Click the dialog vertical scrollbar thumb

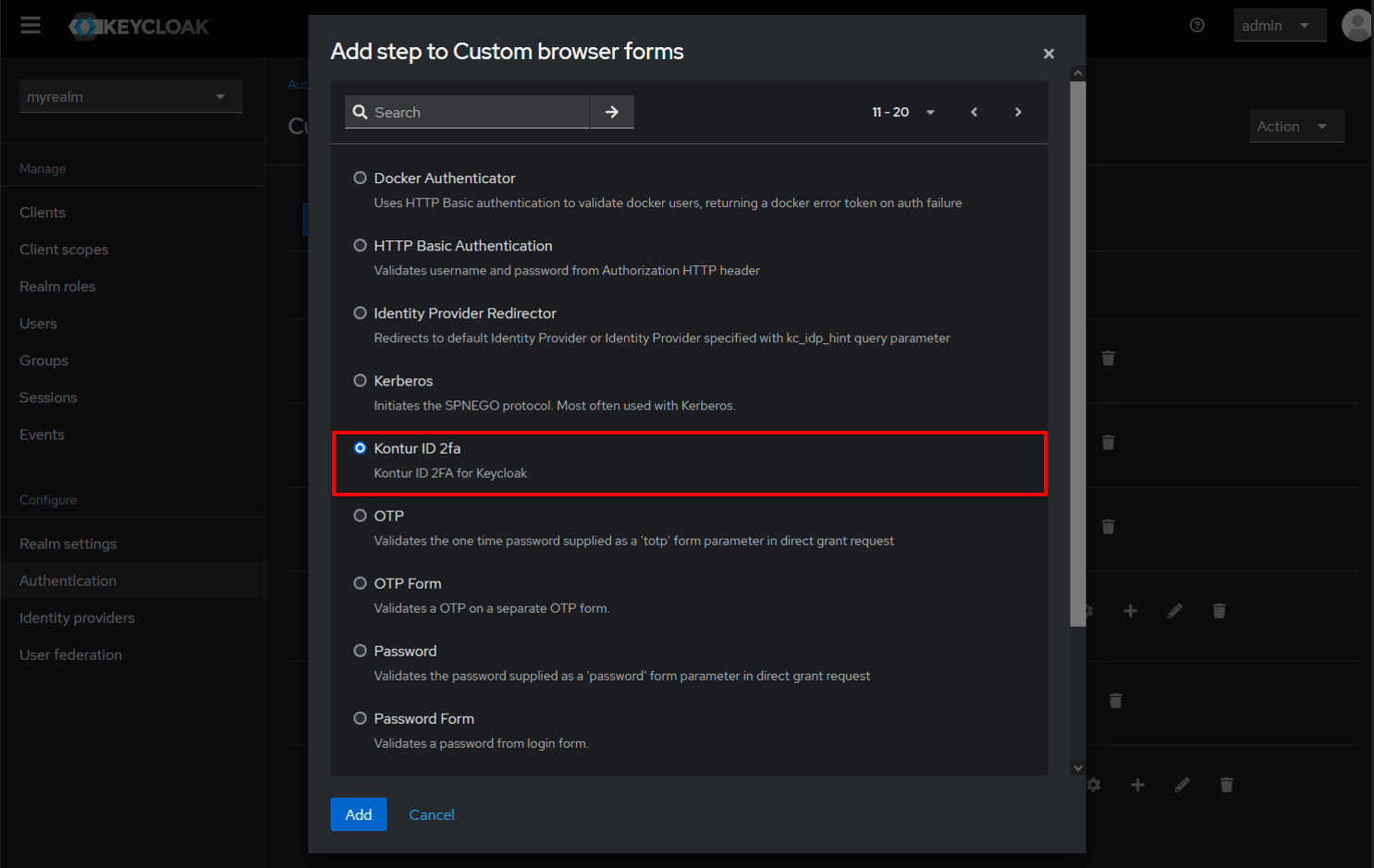point(1078,353)
